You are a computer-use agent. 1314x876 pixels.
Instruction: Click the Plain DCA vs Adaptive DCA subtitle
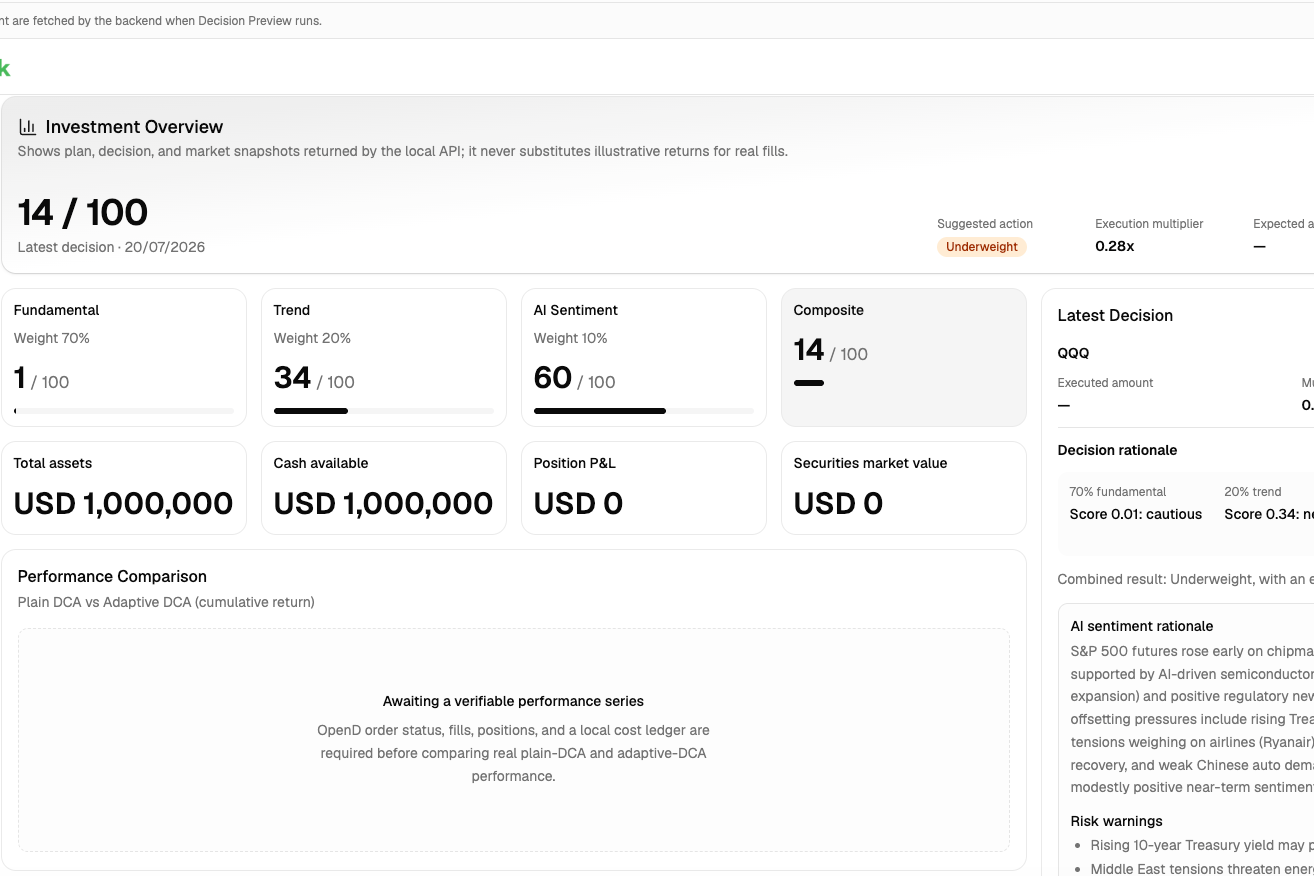click(x=166, y=602)
